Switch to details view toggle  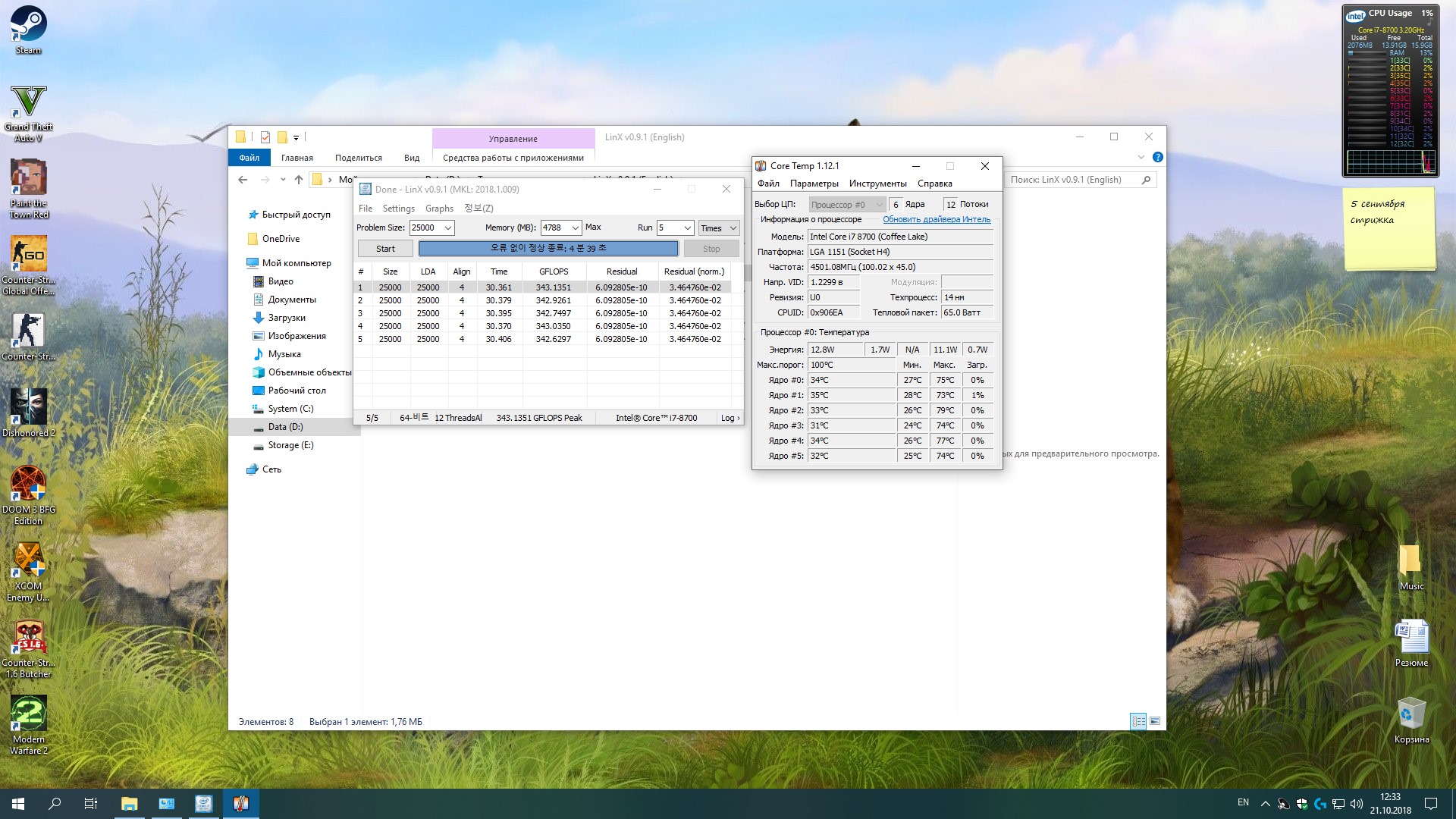(x=1138, y=721)
